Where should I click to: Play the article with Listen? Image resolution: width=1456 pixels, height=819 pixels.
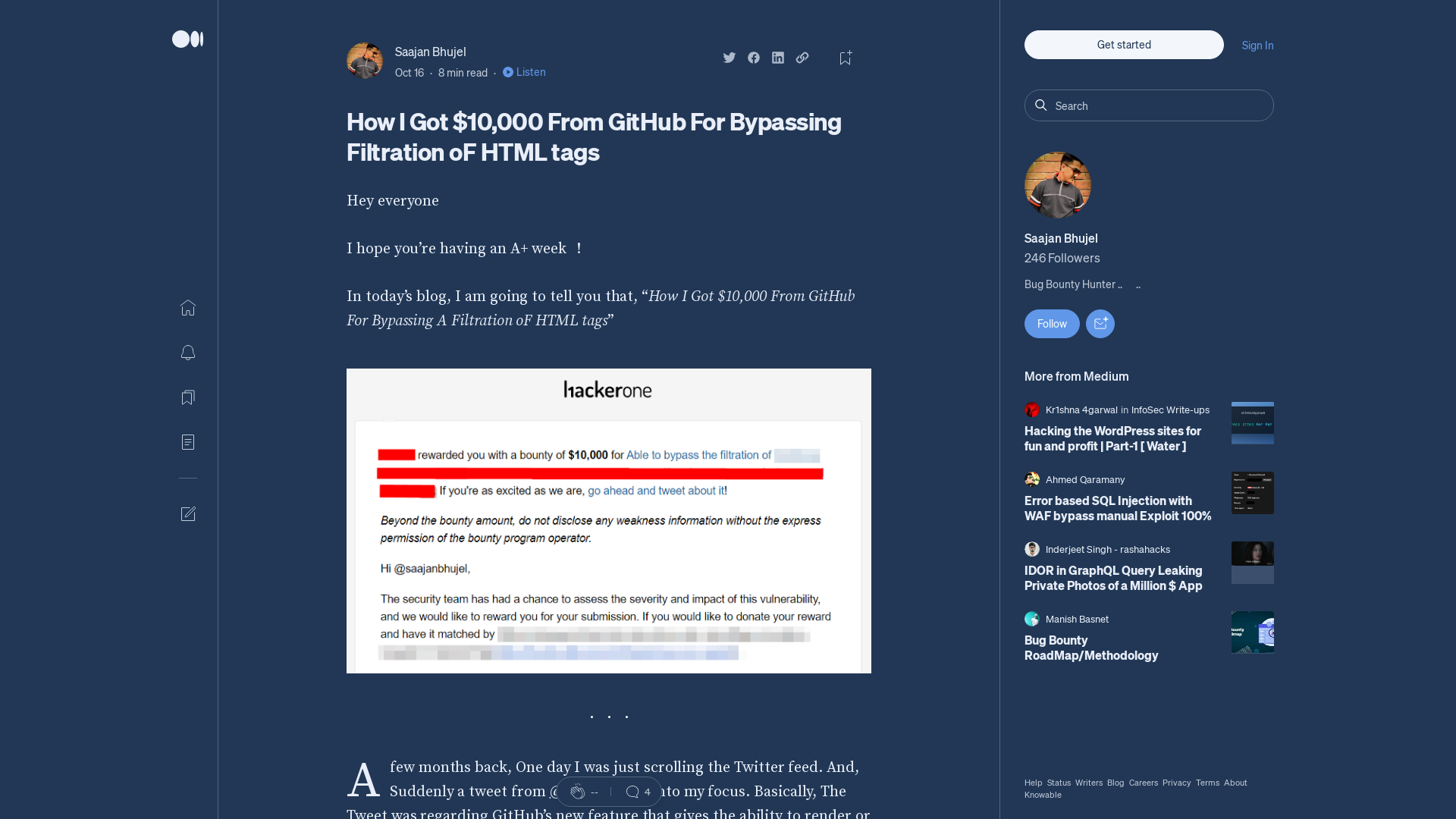pyautogui.click(x=524, y=72)
